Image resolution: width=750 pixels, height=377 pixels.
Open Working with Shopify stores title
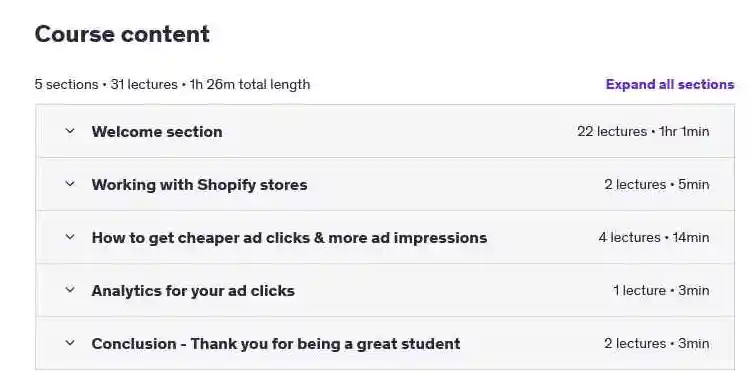point(199,185)
